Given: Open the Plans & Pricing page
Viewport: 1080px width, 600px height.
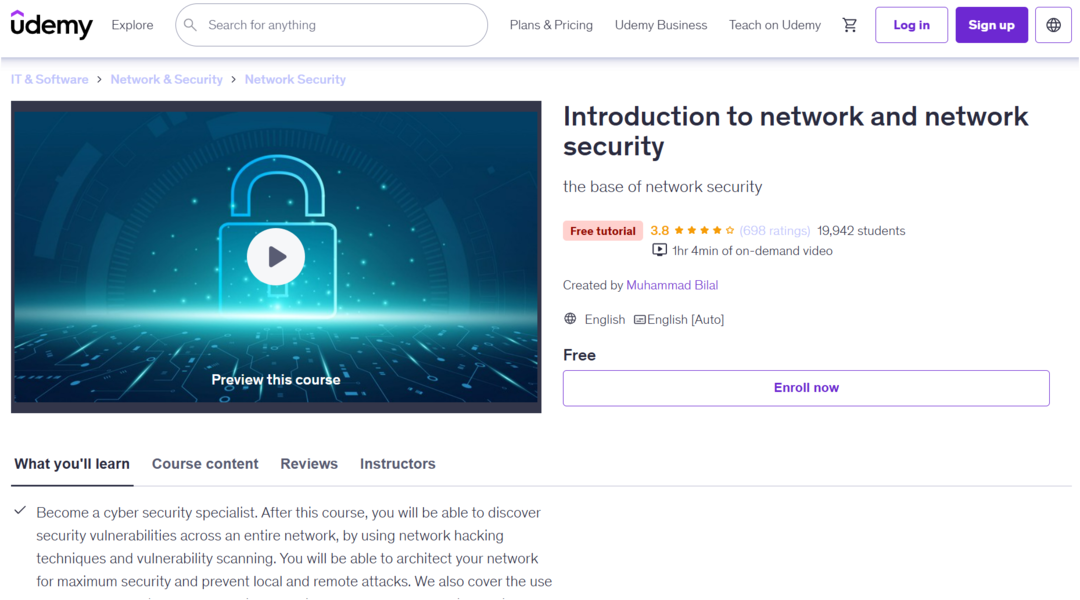Looking at the screenshot, I should click(x=551, y=25).
